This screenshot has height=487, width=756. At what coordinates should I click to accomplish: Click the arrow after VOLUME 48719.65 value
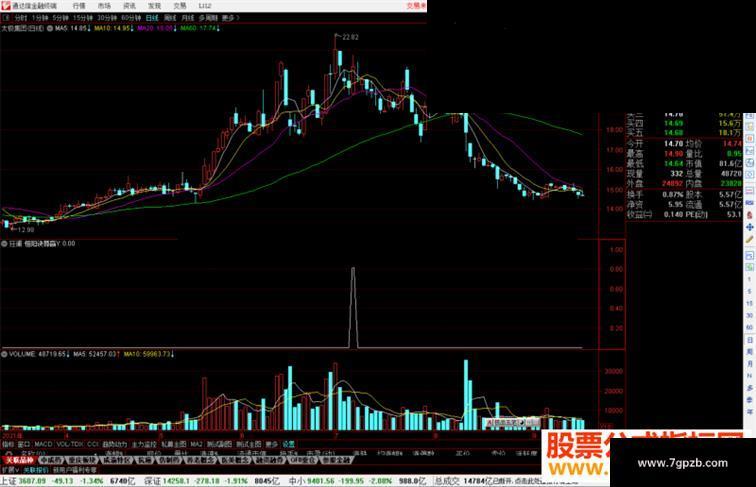[68, 354]
